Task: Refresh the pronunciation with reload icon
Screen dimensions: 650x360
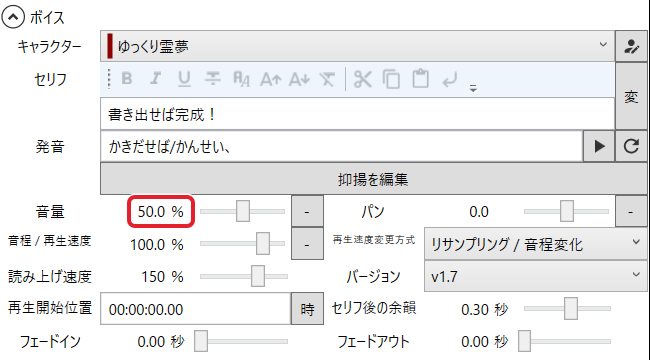Action: [x=631, y=146]
